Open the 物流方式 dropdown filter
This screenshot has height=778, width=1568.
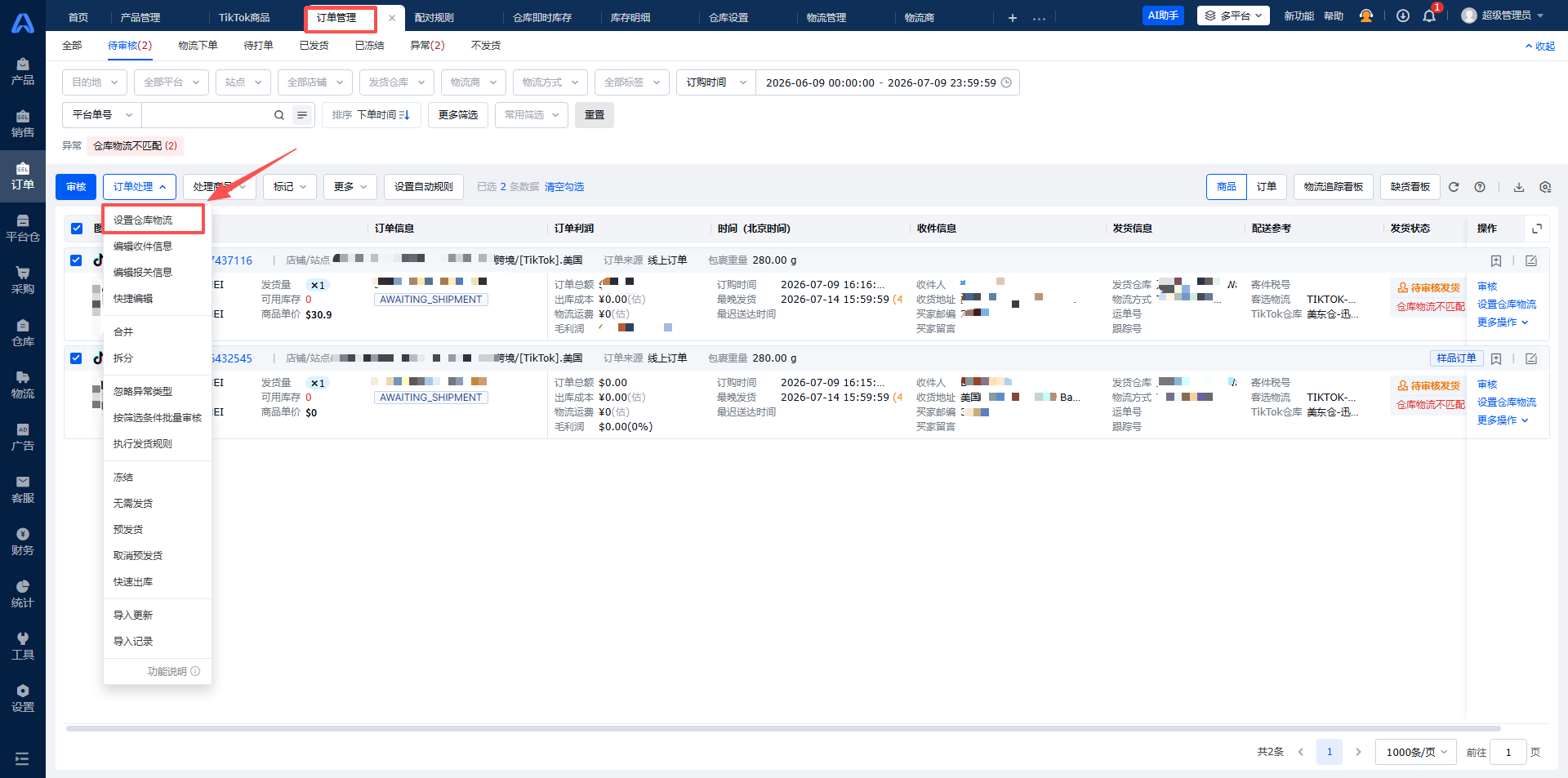pyautogui.click(x=550, y=82)
